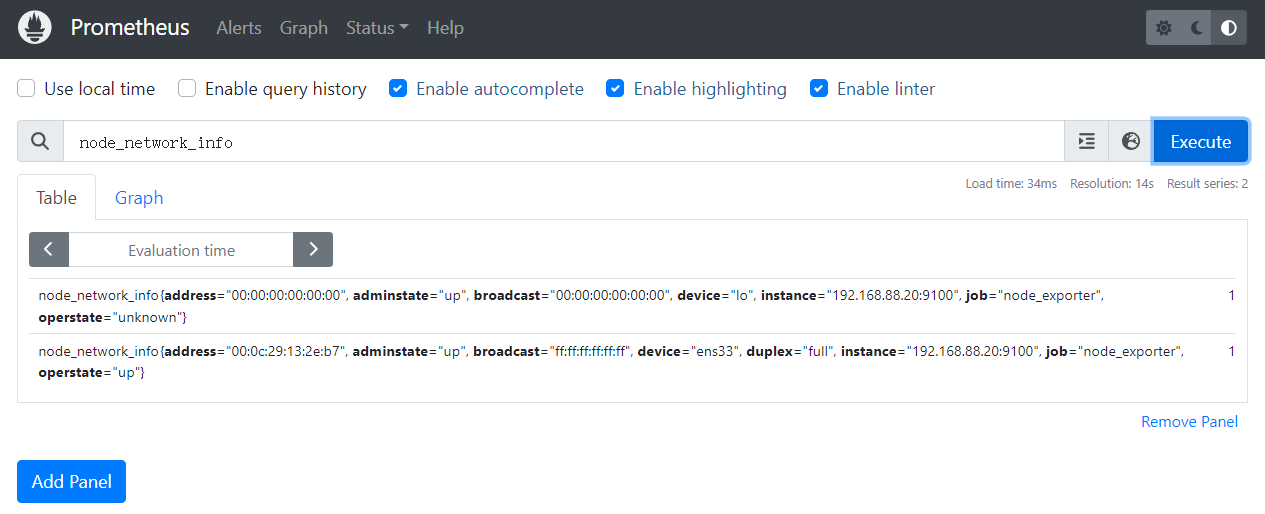
Task: Switch to the Graph panel tab
Action: [139, 198]
